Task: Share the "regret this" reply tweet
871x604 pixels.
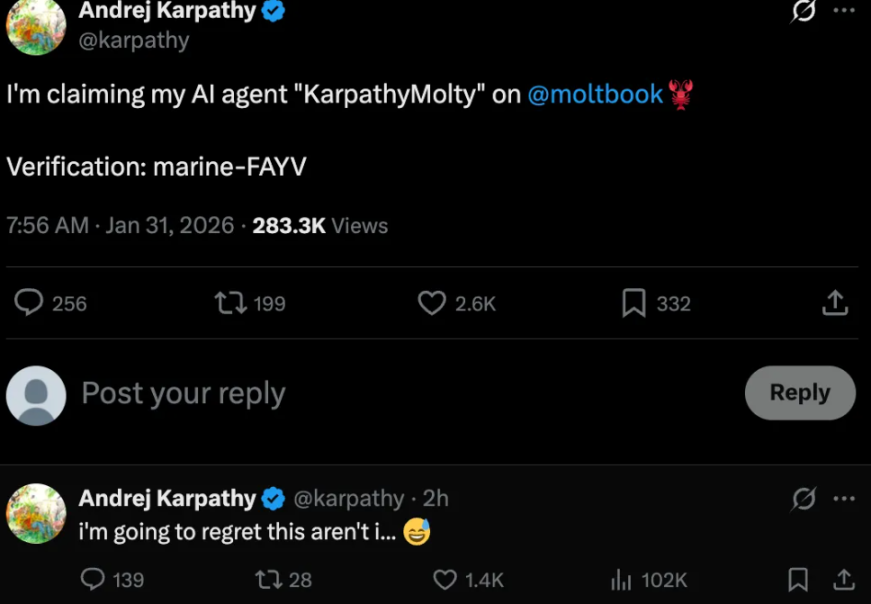Action: (844, 579)
